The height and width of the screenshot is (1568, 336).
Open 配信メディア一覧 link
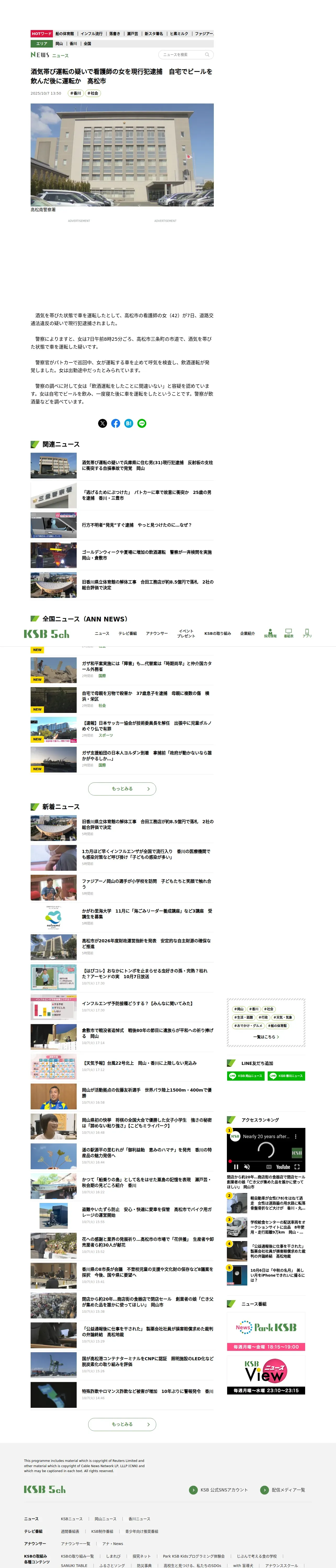coord(283,1490)
